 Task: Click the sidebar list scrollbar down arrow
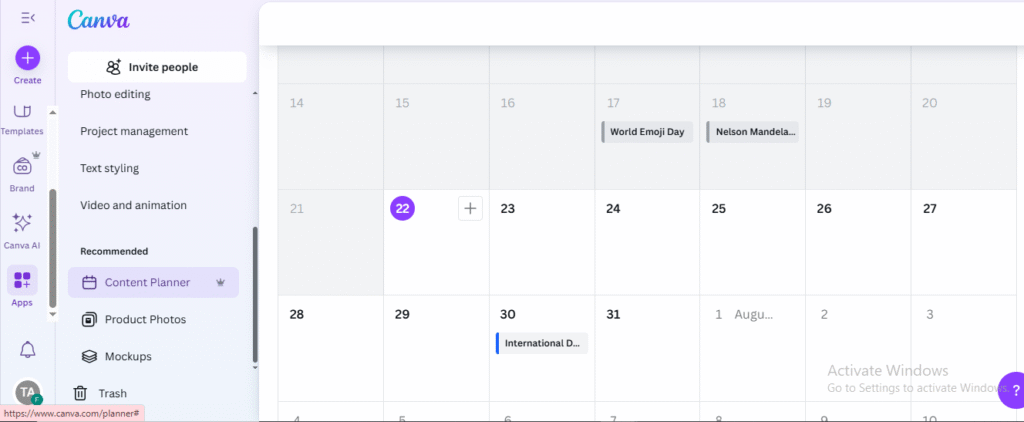pos(255,368)
